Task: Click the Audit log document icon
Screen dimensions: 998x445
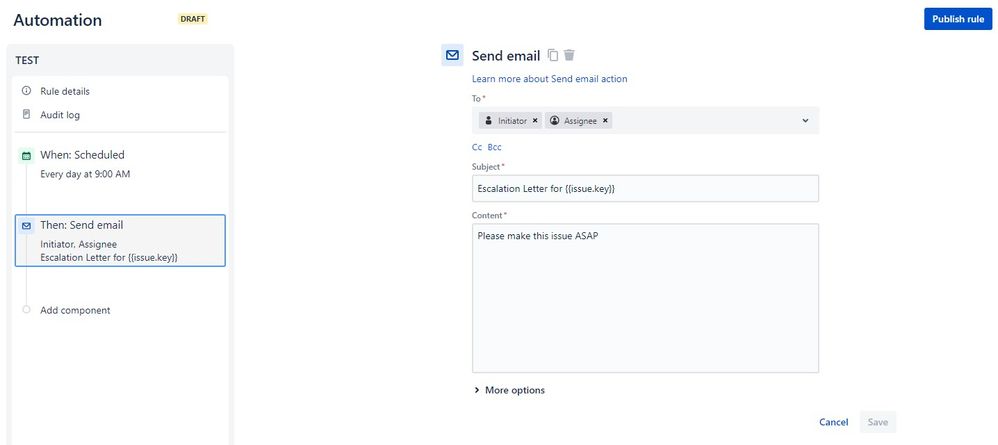Action: [26, 115]
